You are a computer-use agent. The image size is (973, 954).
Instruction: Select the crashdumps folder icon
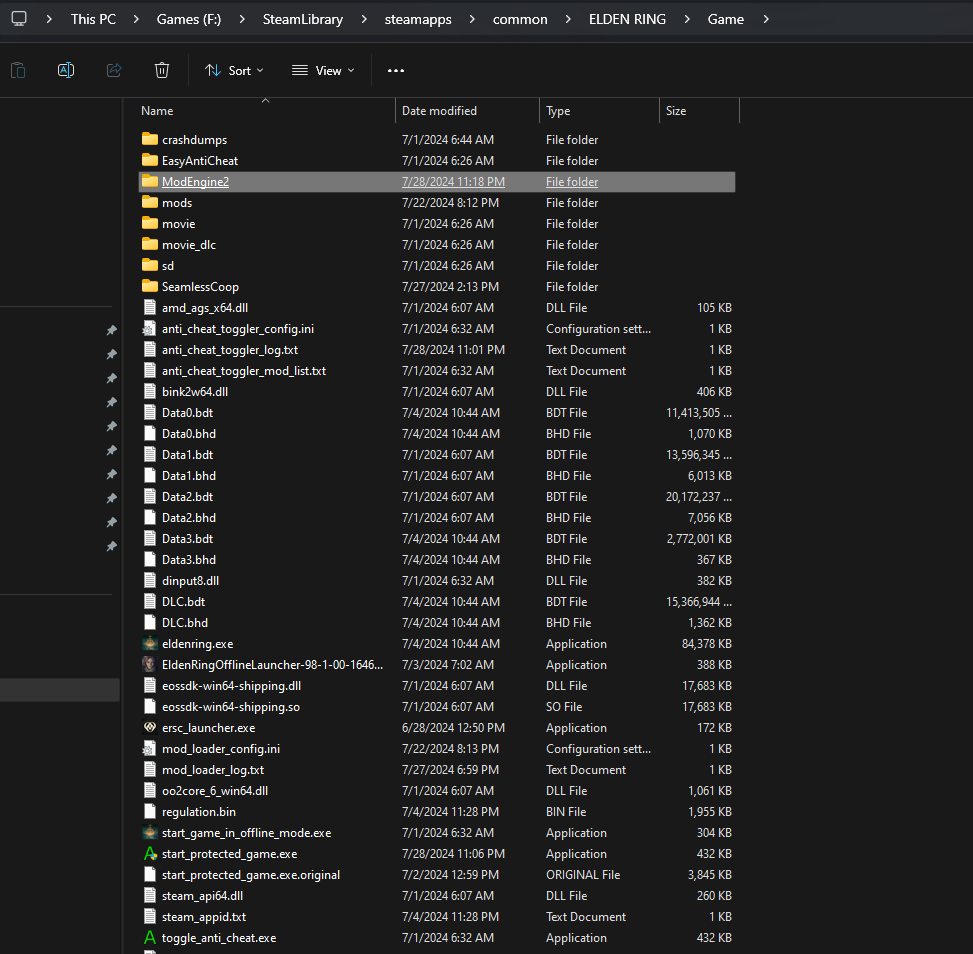pyautogui.click(x=150, y=139)
